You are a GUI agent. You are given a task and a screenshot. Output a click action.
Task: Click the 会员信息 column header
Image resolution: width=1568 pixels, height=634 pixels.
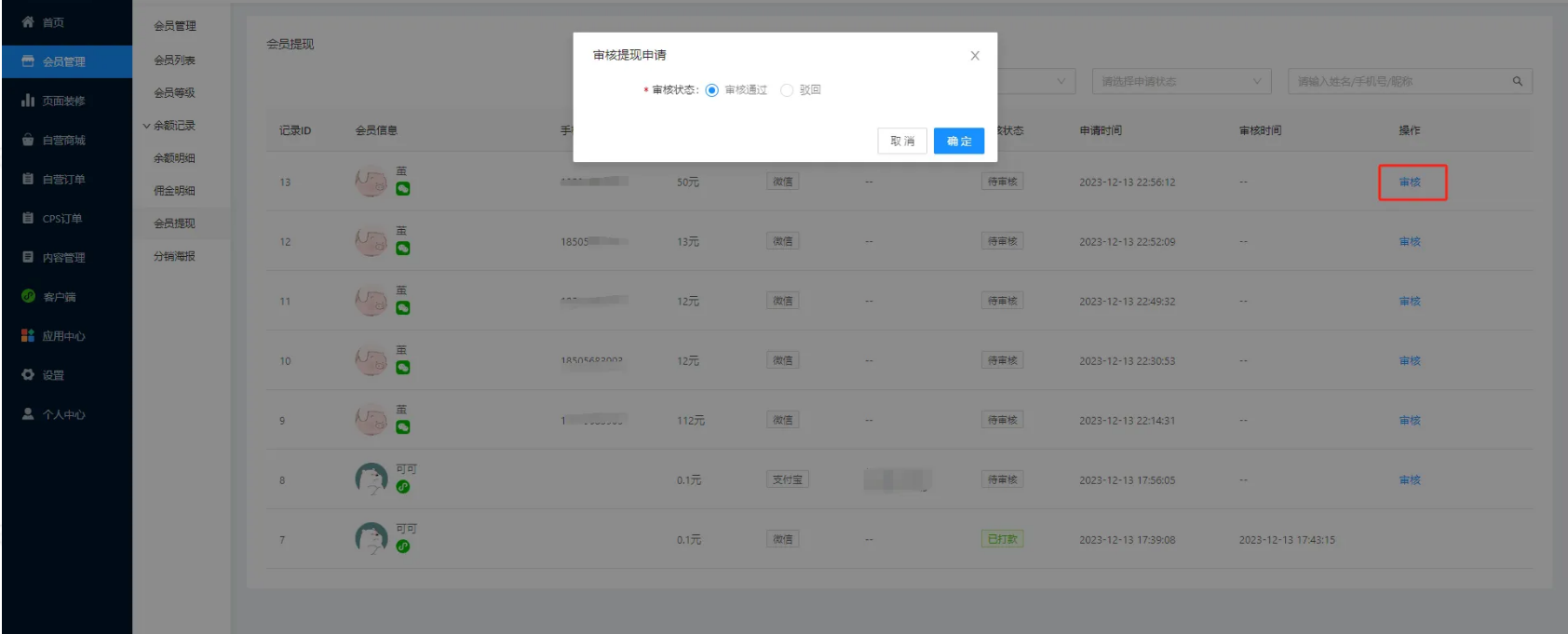(376, 130)
